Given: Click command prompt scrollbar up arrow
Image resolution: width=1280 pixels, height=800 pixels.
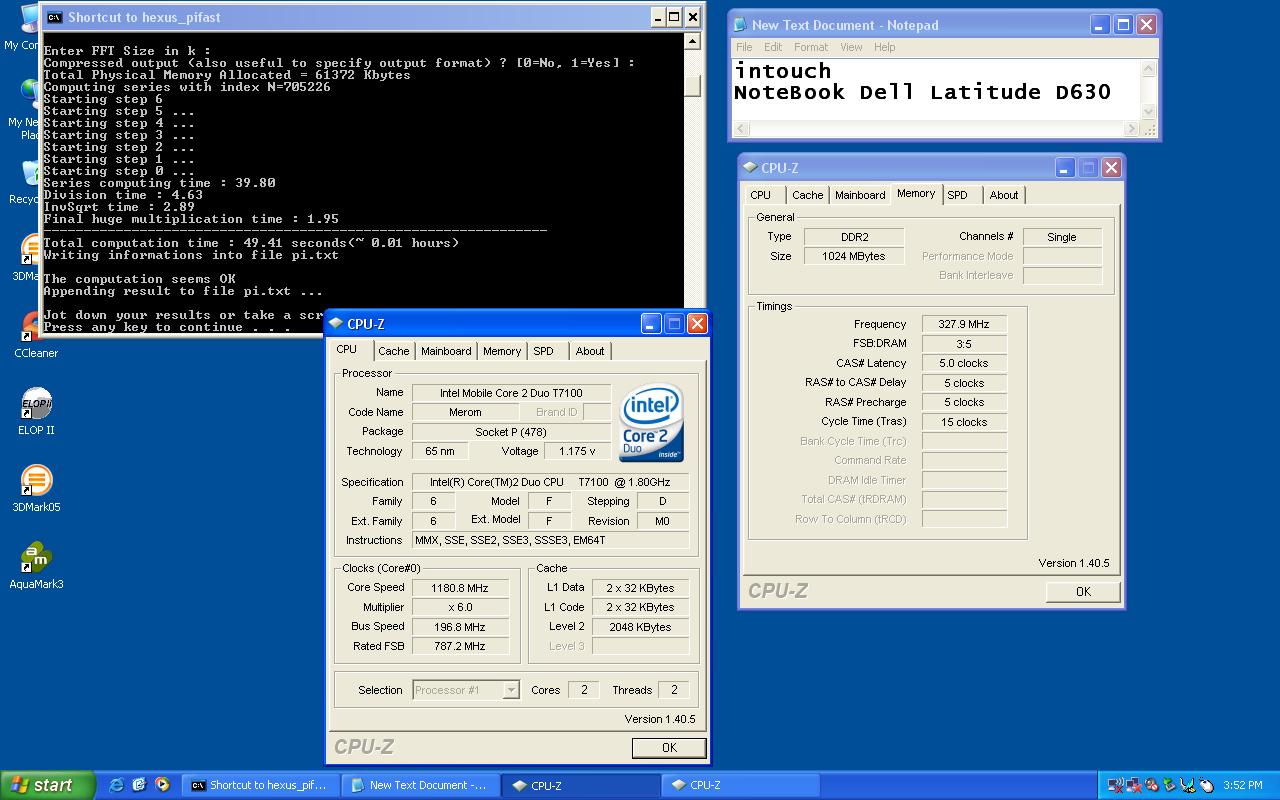Looking at the screenshot, I should 692,41.
